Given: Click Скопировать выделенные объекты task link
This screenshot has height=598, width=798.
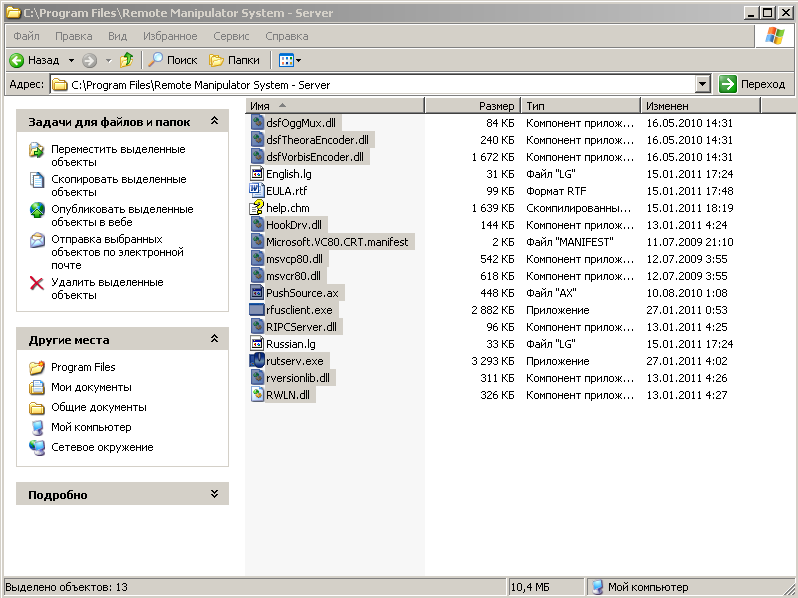Looking at the screenshot, I should point(119,186).
